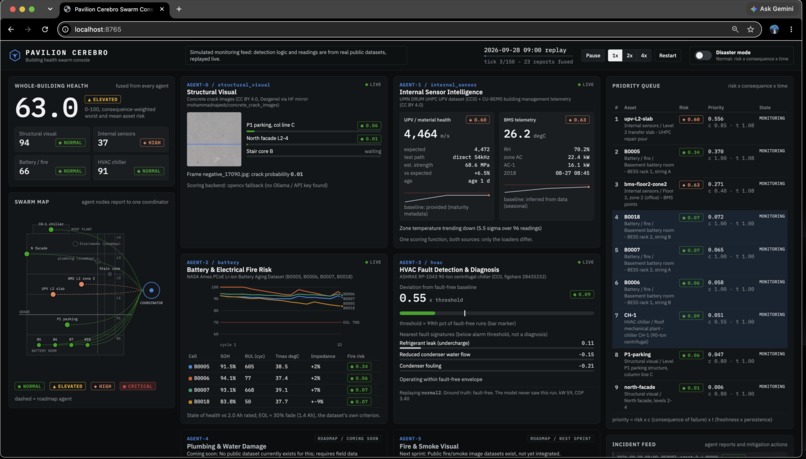Screen dimensions: 806x459
Task: Select the CH-1 chiller node on swarm map
Action: click(51, 230)
